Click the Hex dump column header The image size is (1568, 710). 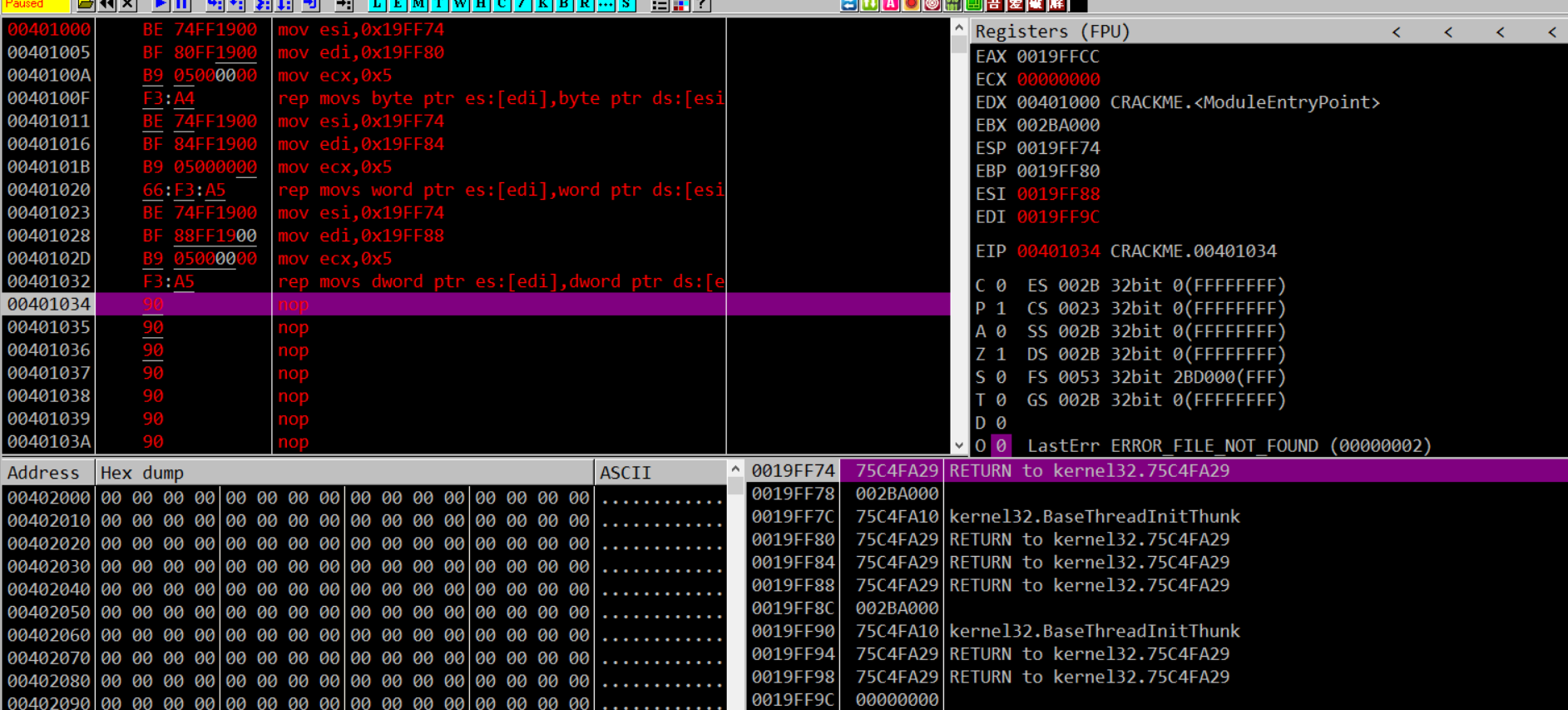point(344,473)
